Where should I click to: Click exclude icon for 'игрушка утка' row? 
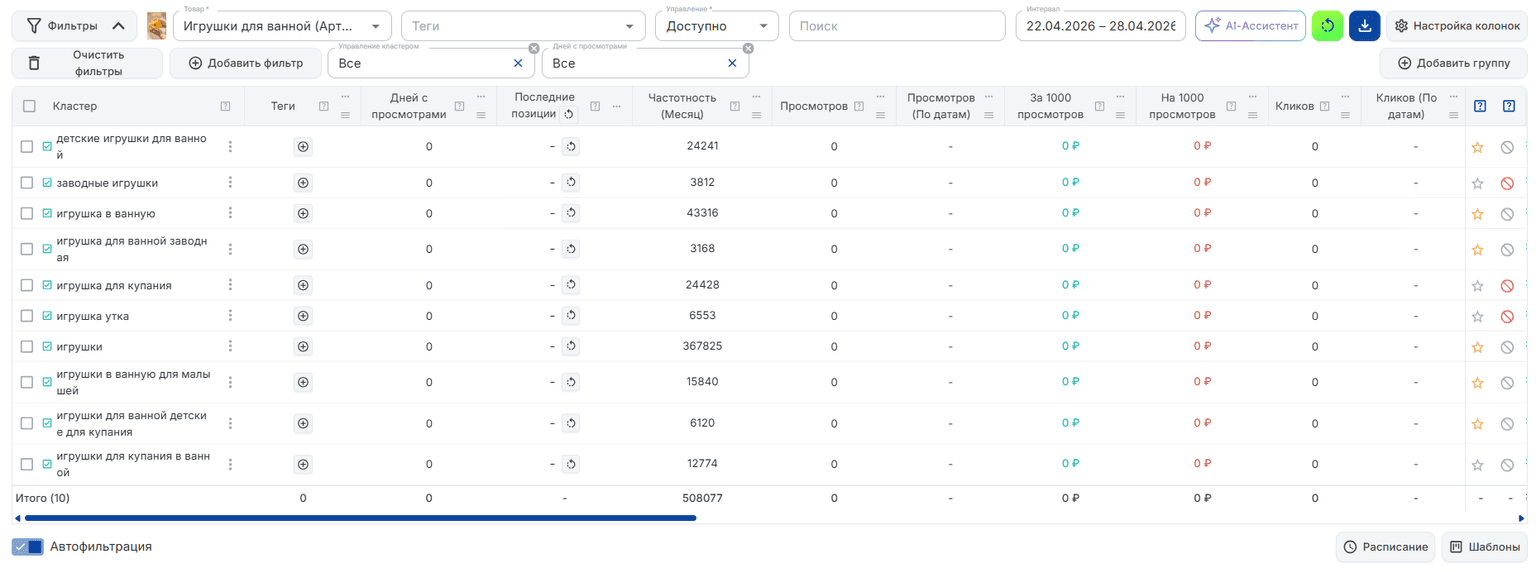coord(1507,316)
